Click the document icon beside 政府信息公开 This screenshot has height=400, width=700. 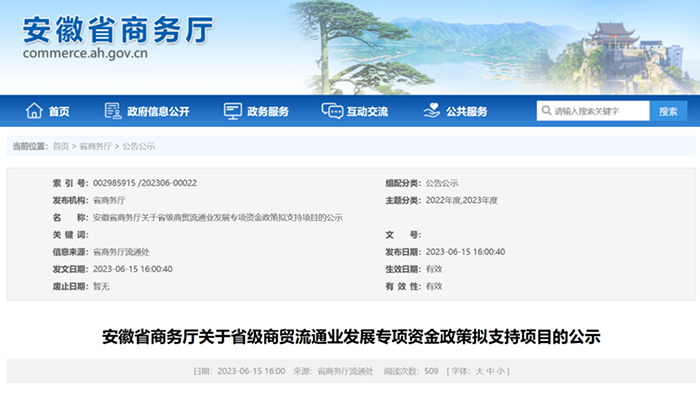[x=112, y=111]
